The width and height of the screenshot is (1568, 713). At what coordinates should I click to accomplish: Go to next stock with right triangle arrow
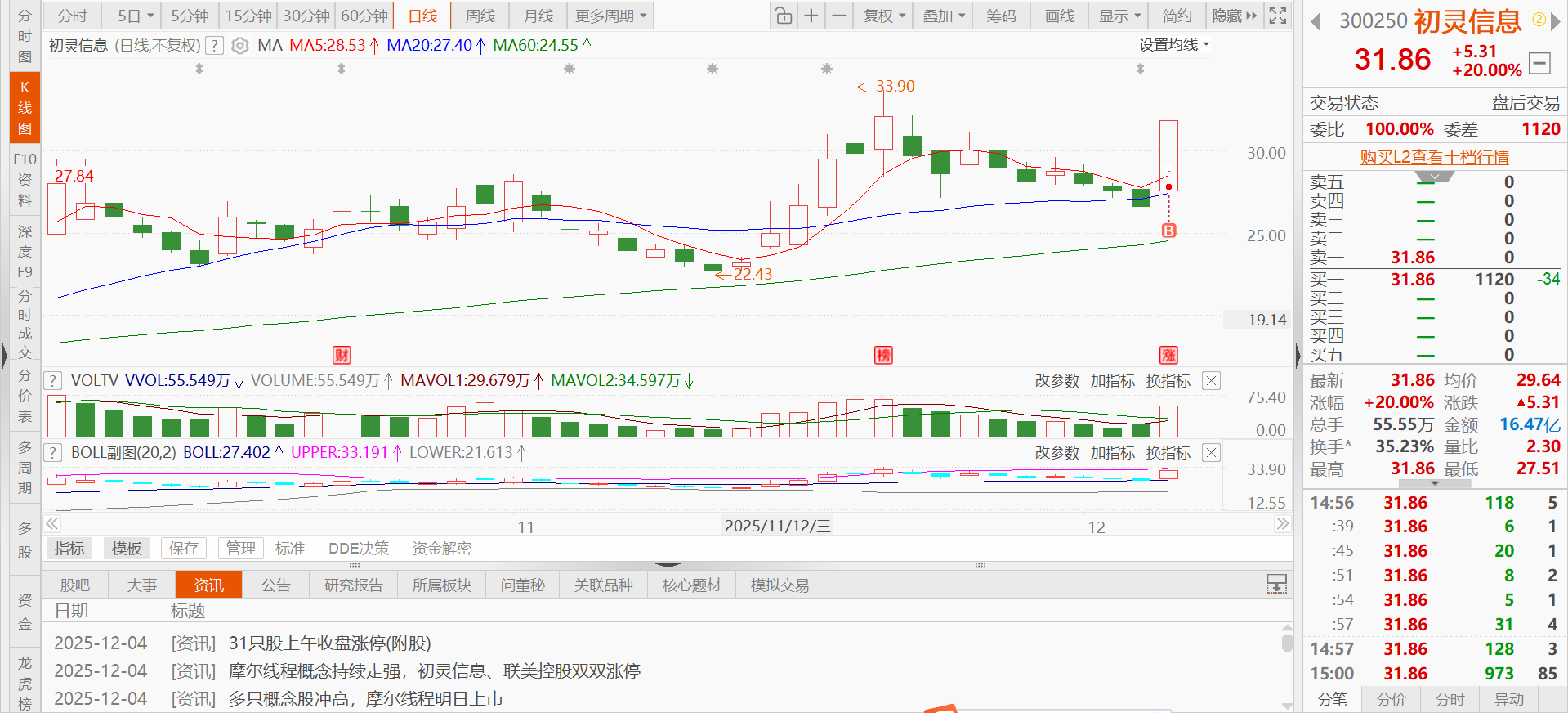[x=1556, y=21]
